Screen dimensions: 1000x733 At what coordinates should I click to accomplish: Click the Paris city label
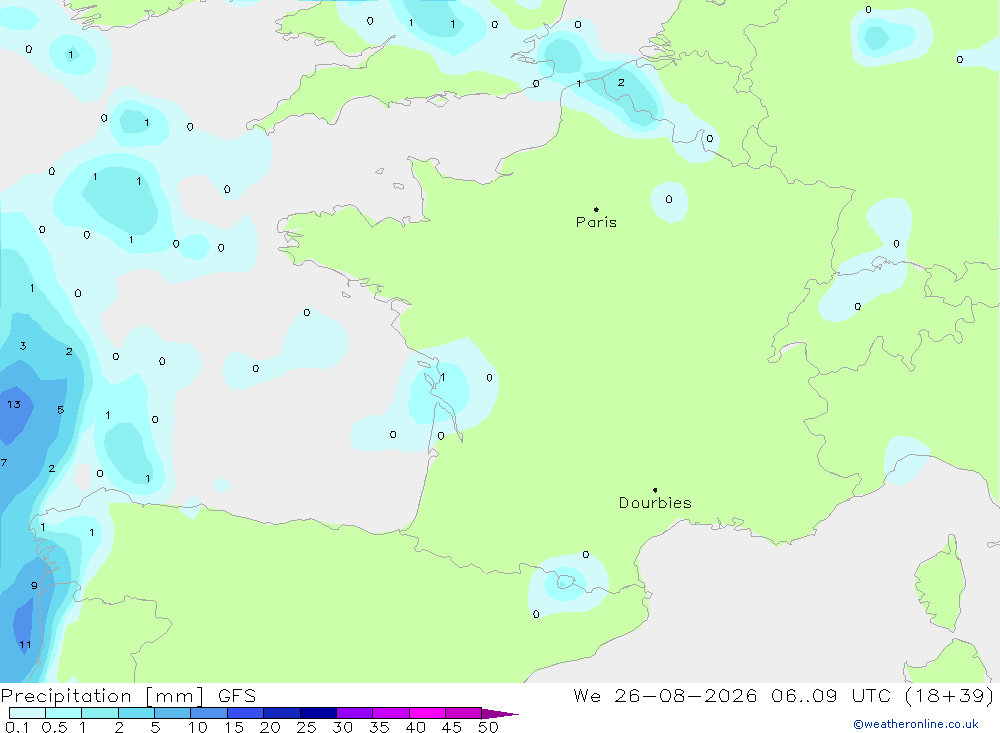[596, 222]
